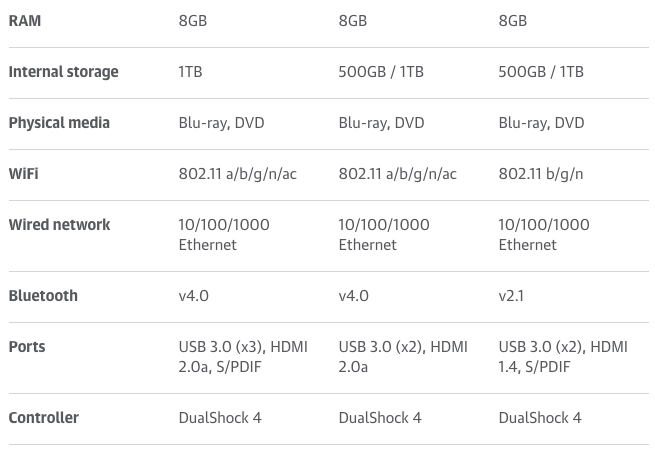This screenshot has width=655, height=459.
Task: Click the middle column 500GB / 1TB value
Action: click(381, 72)
